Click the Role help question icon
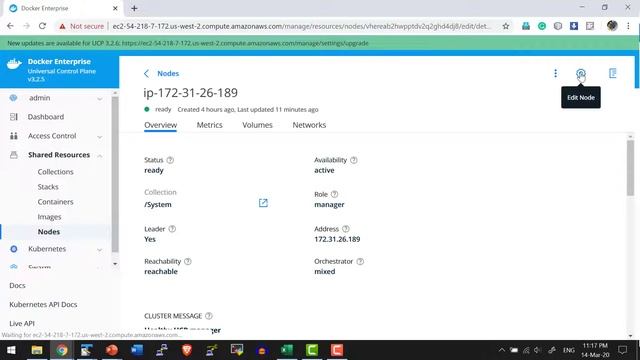The height and width of the screenshot is (360, 640). coord(334,194)
